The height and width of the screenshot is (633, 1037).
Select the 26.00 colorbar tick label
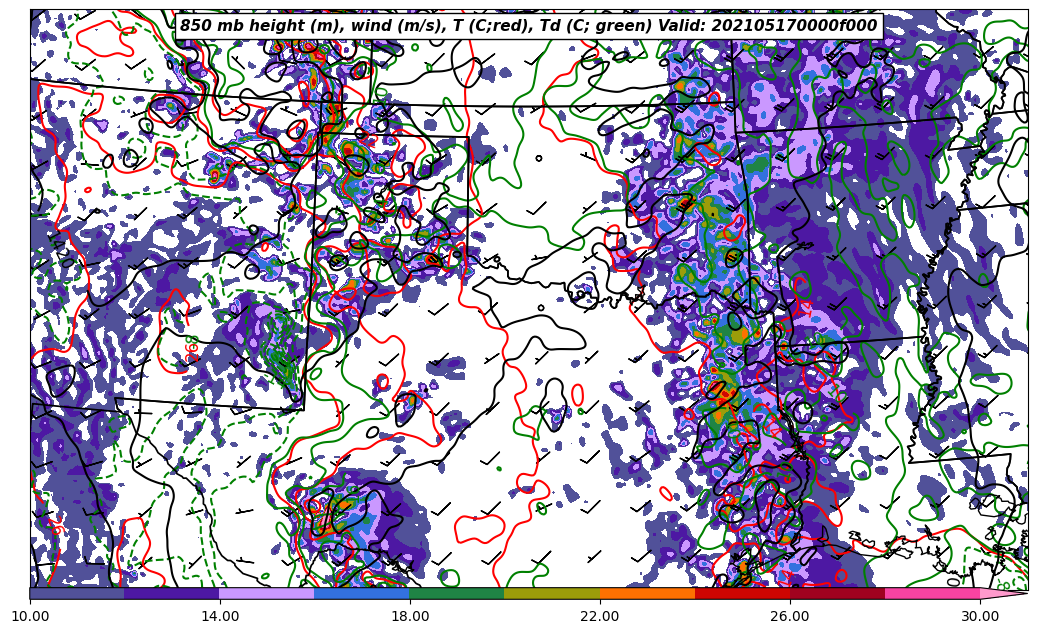[789, 616]
